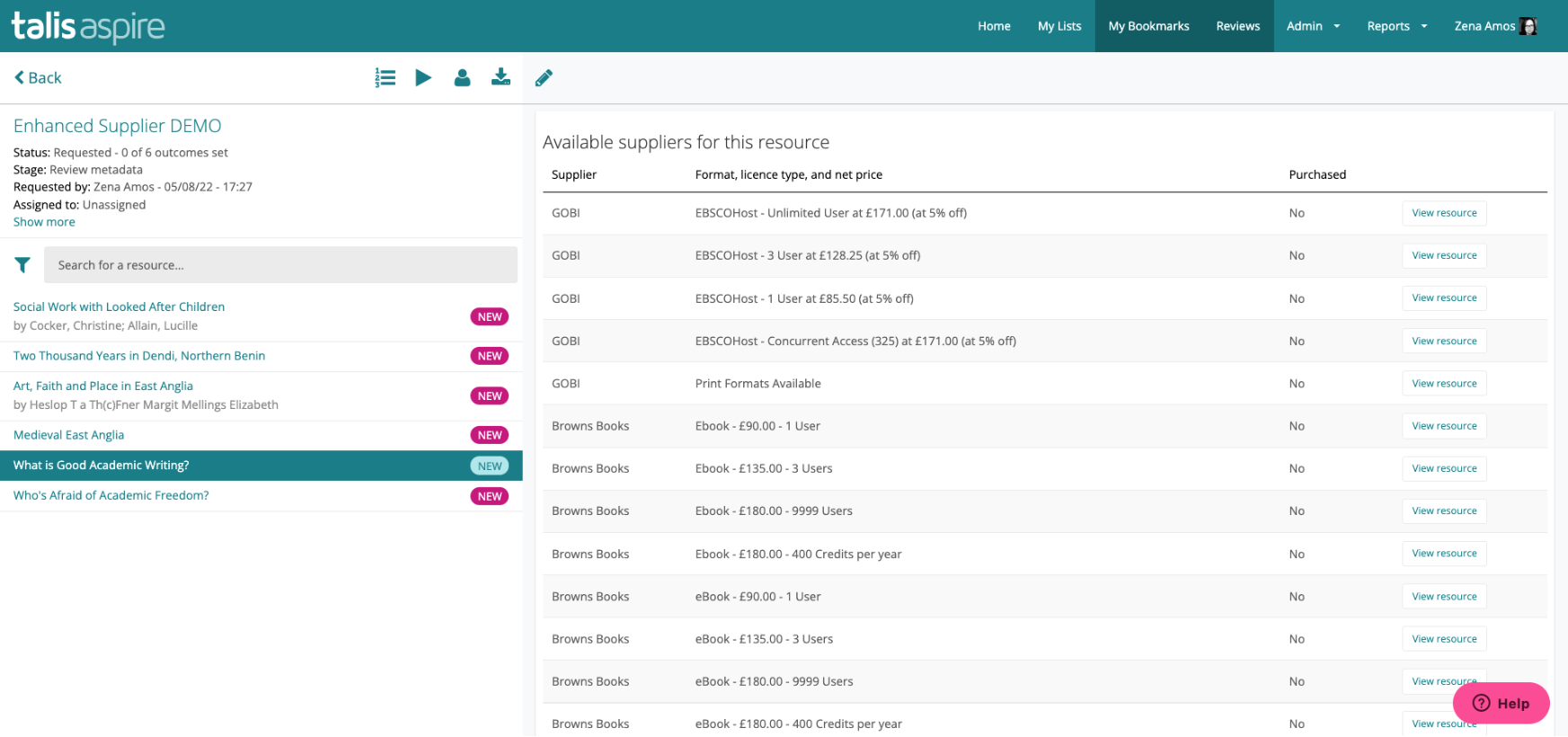Click NEW badge on Medieval East Anglia

tap(490, 435)
